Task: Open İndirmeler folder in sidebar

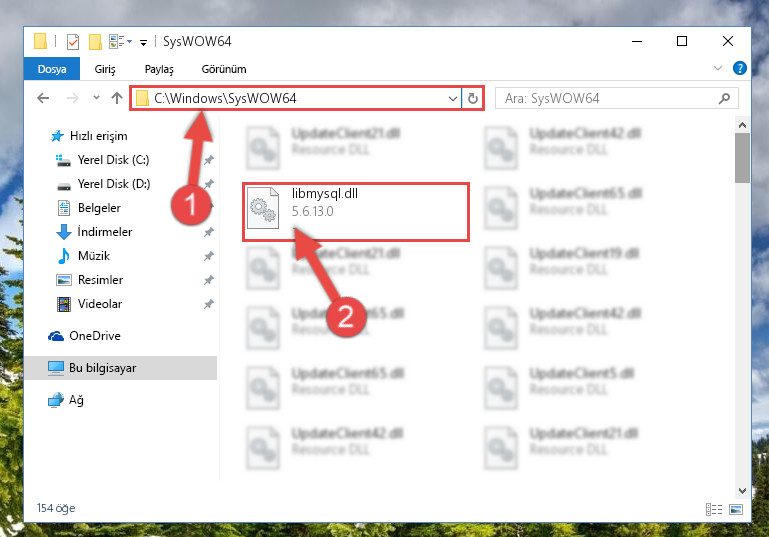Action: (x=104, y=231)
